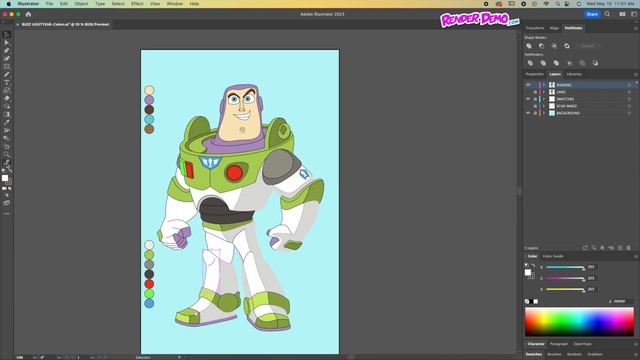The height and width of the screenshot is (360, 640).
Task: Hide the SWATCHES layer eye icon
Action: tap(528, 99)
